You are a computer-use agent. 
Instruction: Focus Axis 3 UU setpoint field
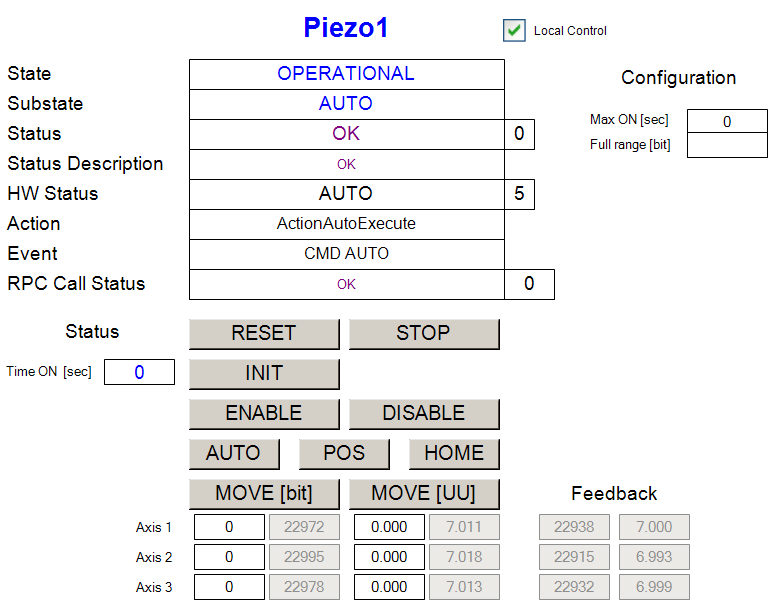(x=389, y=587)
